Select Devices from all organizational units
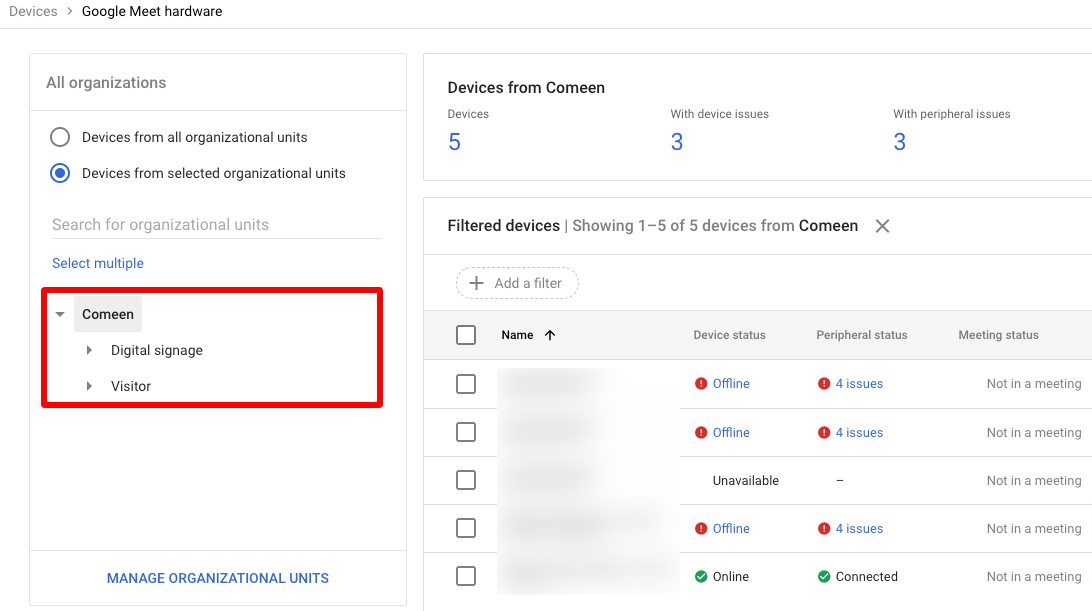The image size is (1092, 611). (60, 137)
